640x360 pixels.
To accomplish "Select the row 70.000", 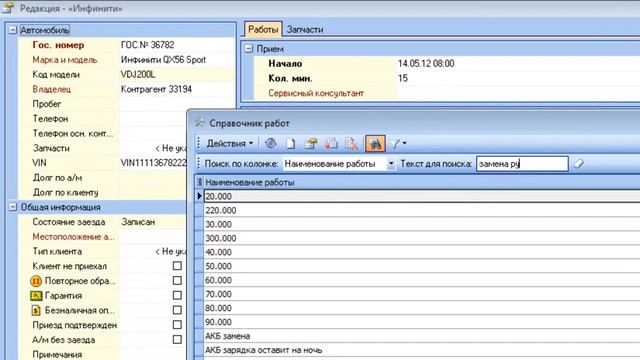I will tap(422, 294).
